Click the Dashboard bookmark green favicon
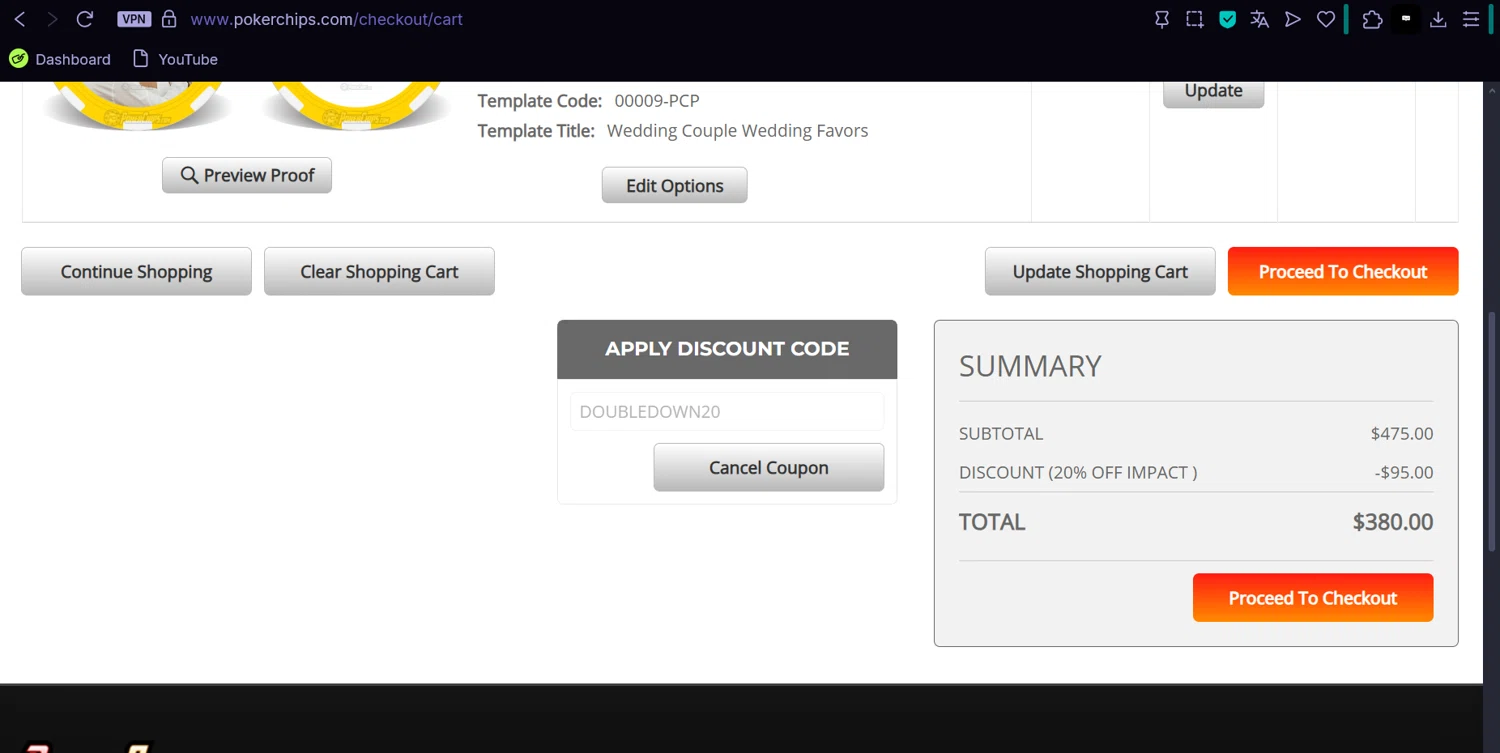 tap(18, 59)
